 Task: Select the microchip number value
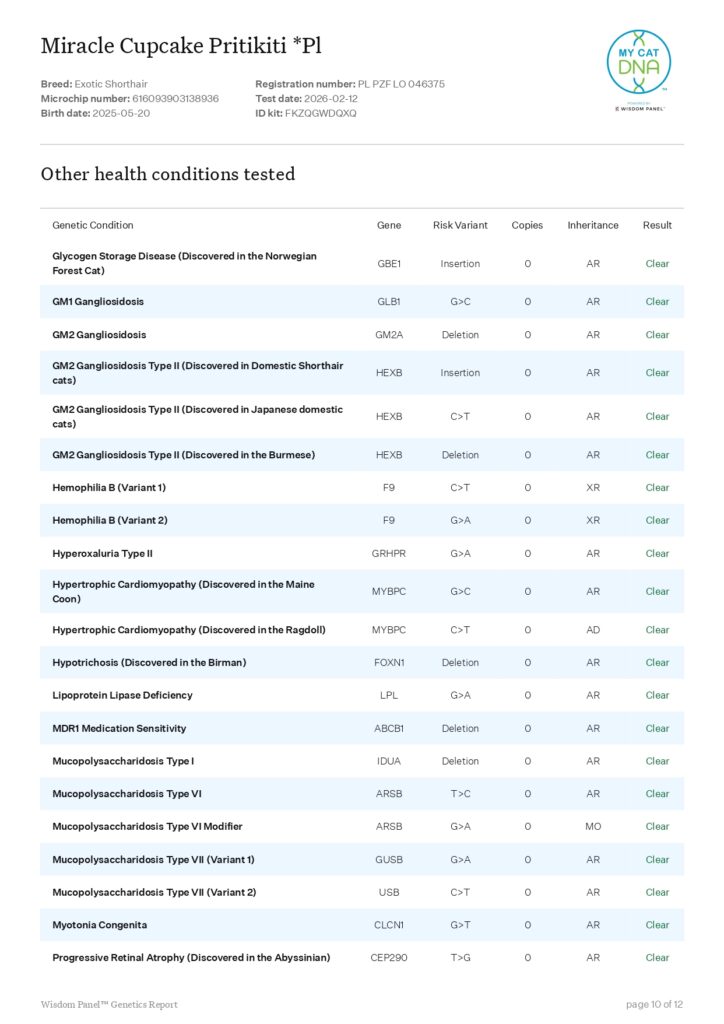coord(175,99)
